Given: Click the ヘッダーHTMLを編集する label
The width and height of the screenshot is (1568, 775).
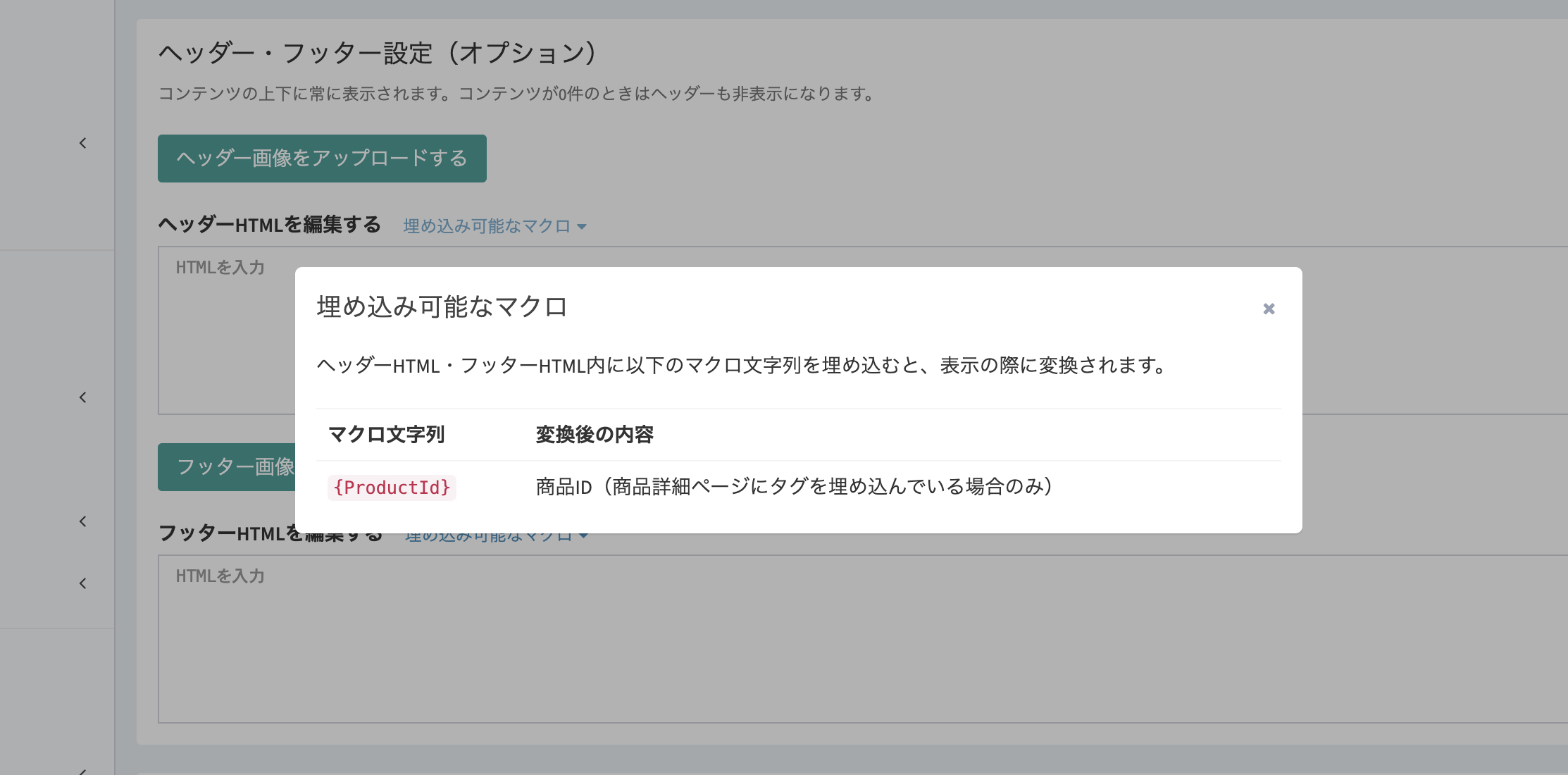Looking at the screenshot, I should 269,225.
